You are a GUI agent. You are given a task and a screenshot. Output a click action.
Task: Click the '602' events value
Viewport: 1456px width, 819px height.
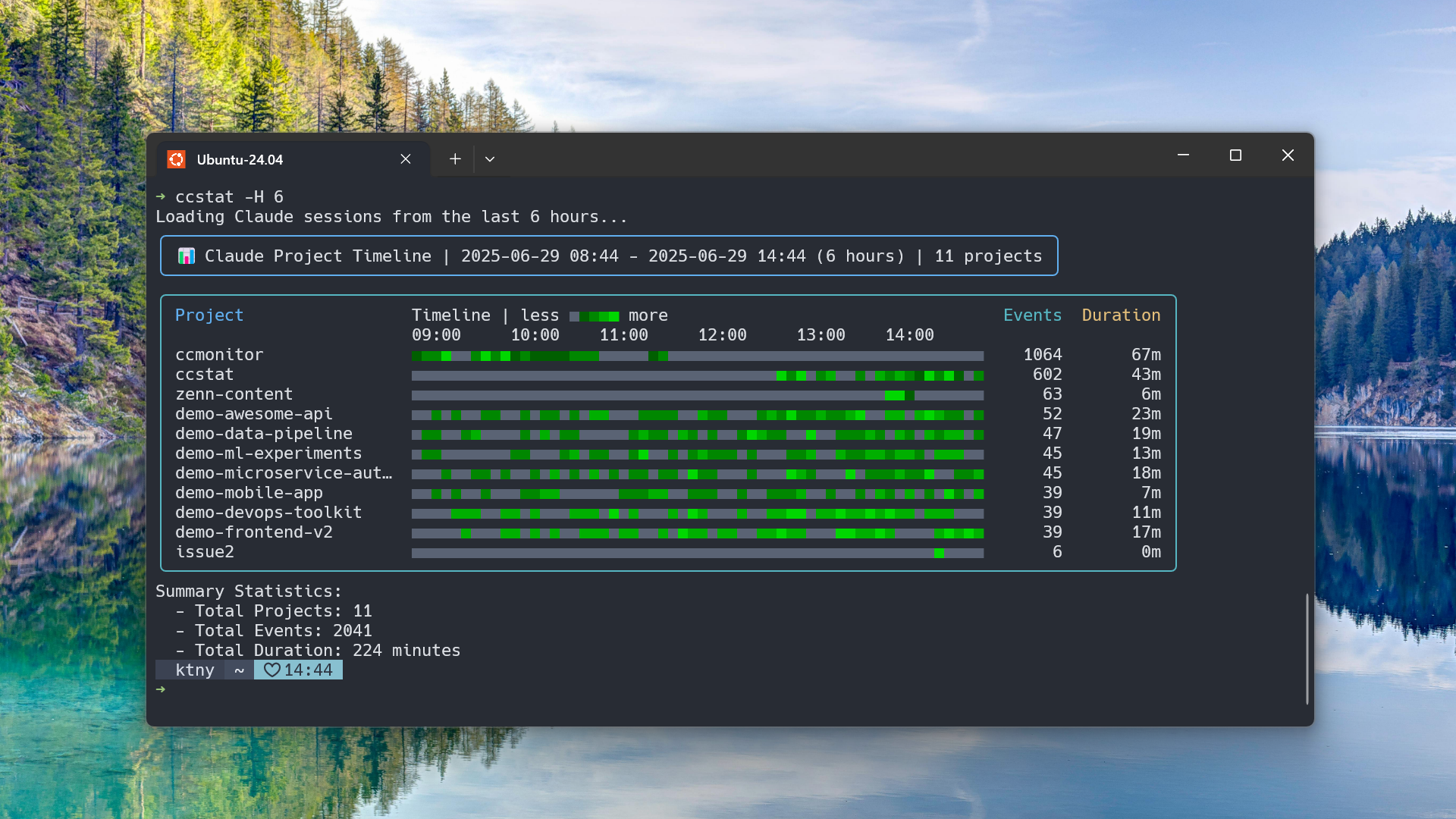pos(1047,375)
